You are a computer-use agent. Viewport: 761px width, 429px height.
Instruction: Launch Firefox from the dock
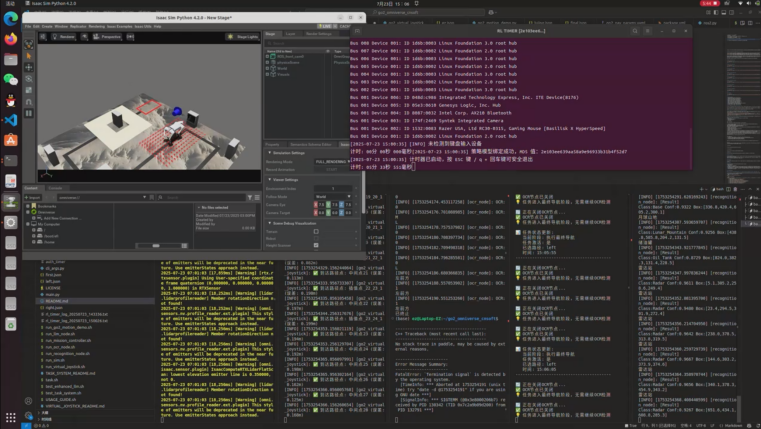click(x=11, y=39)
